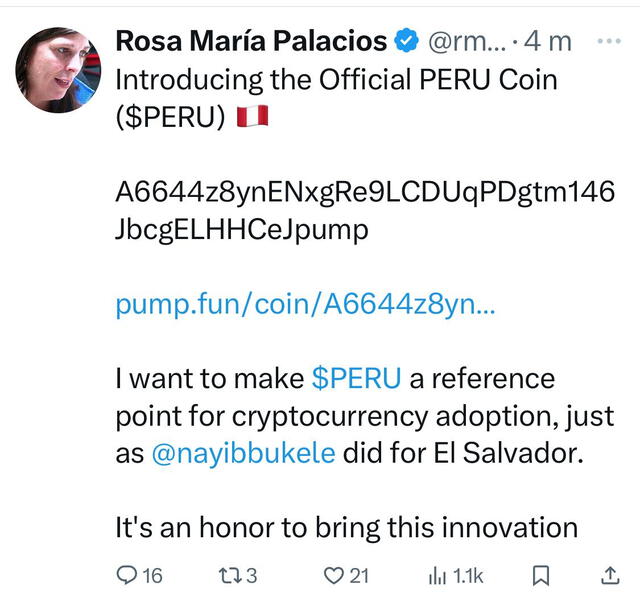Click the 1.1k view count number
Image resolution: width=640 pixels, height=600 pixels.
[468, 575]
